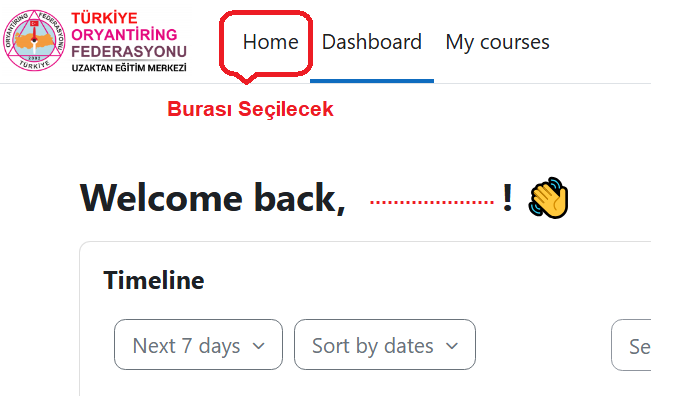Click the red Burası Seçilecek annotation text
689x396 pixels.
(250, 109)
